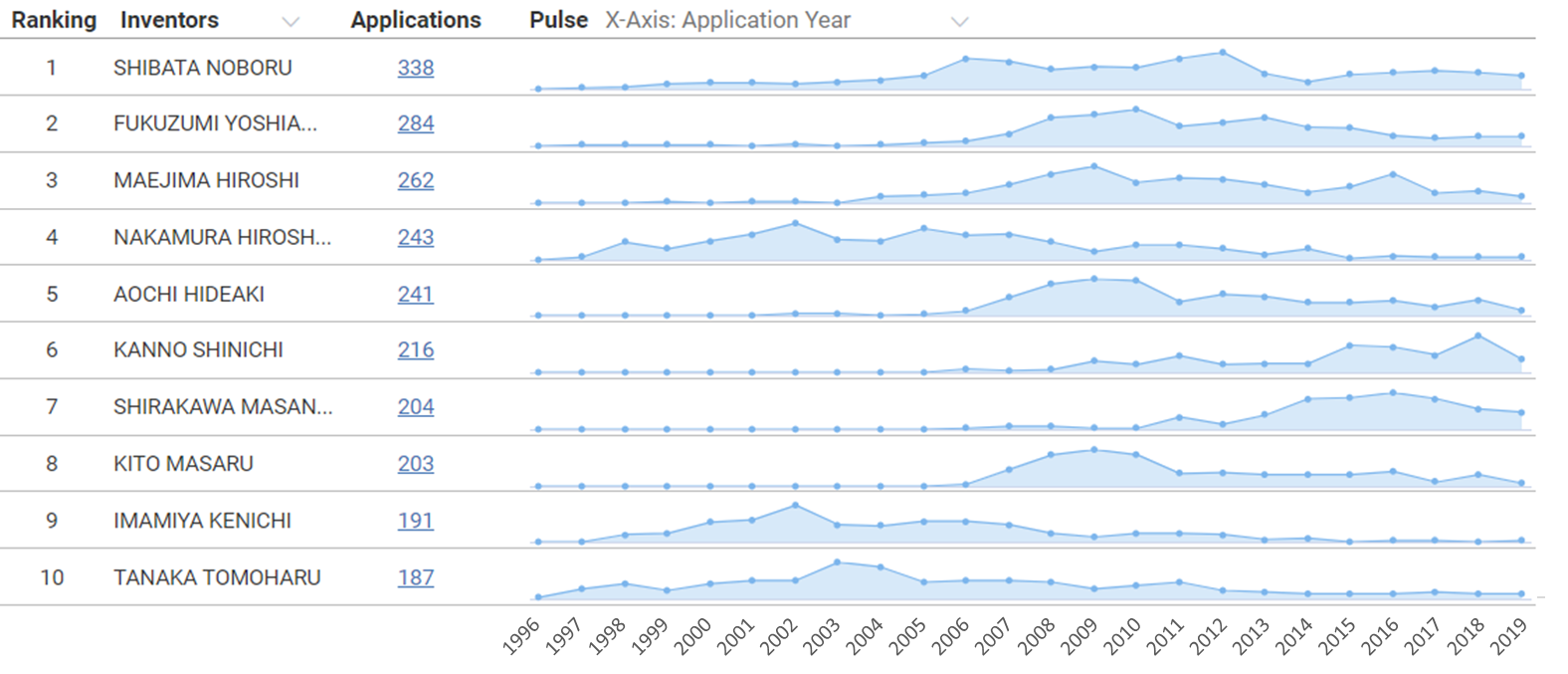The image size is (1568, 674).
Task: Select the Applications column header
Action: click(416, 20)
